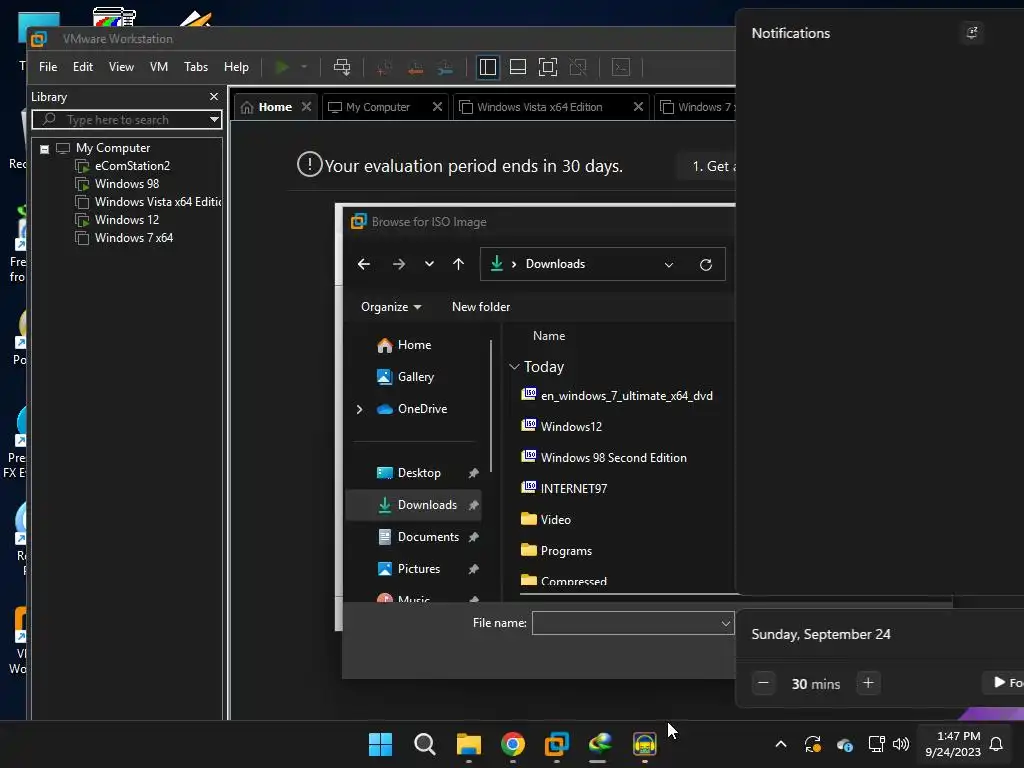The width and height of the screenshot is (1024, 768).
Task: Open the Help menu
Action: click(236, 67)
